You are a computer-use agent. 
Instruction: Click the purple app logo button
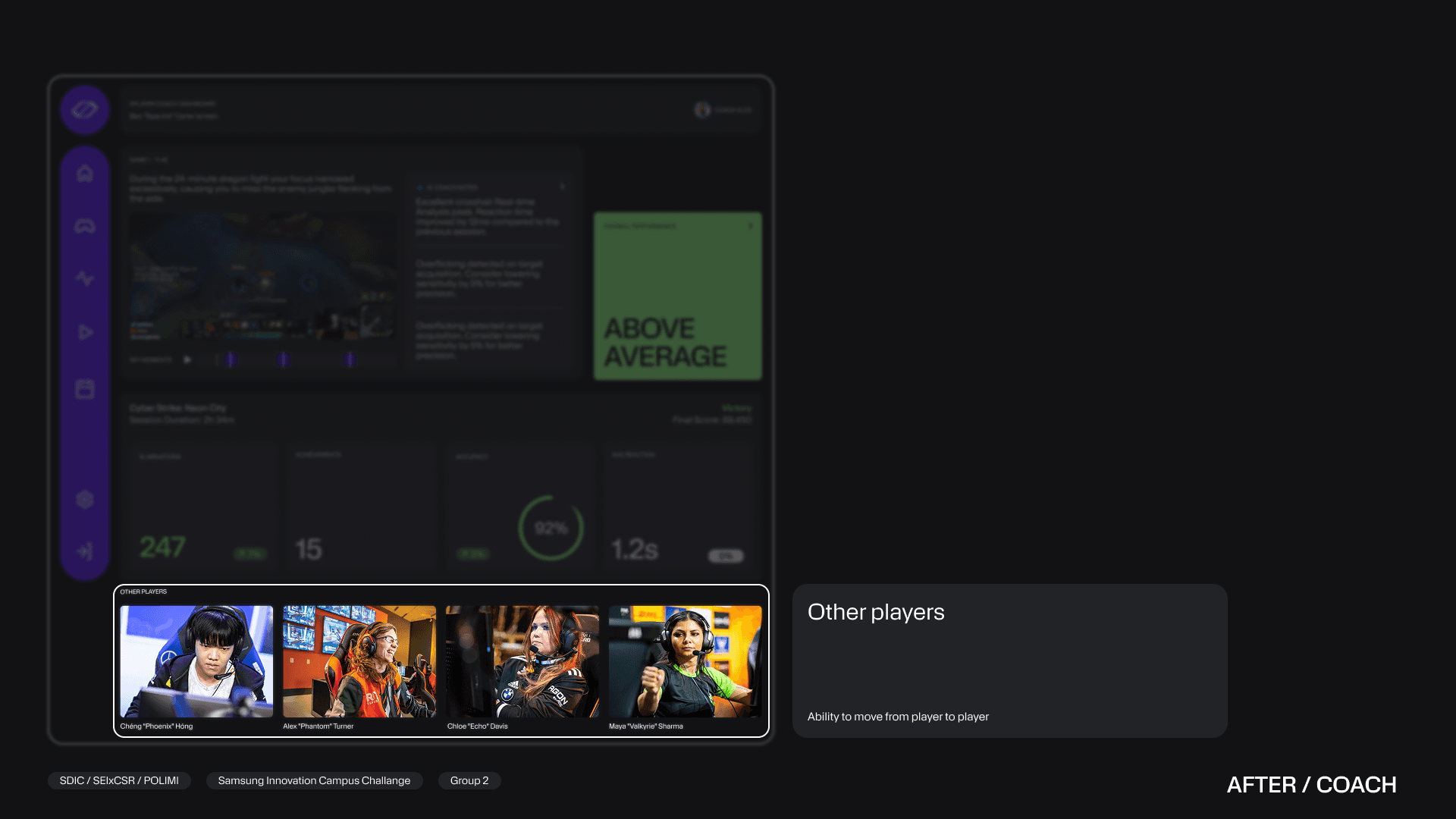(x=85, y=110)
